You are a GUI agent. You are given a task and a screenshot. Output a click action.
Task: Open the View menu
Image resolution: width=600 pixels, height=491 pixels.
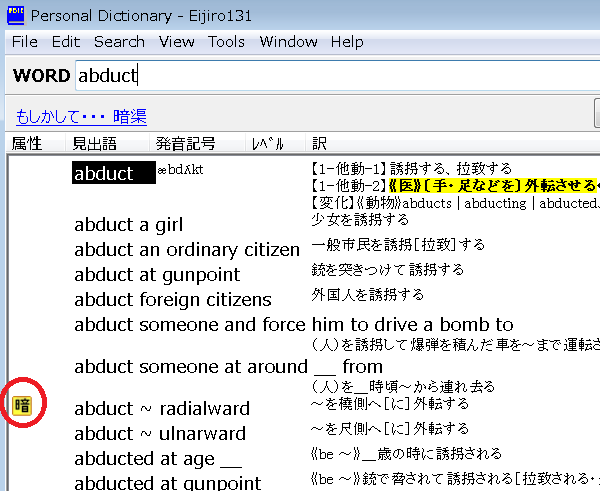click(176, 42)
